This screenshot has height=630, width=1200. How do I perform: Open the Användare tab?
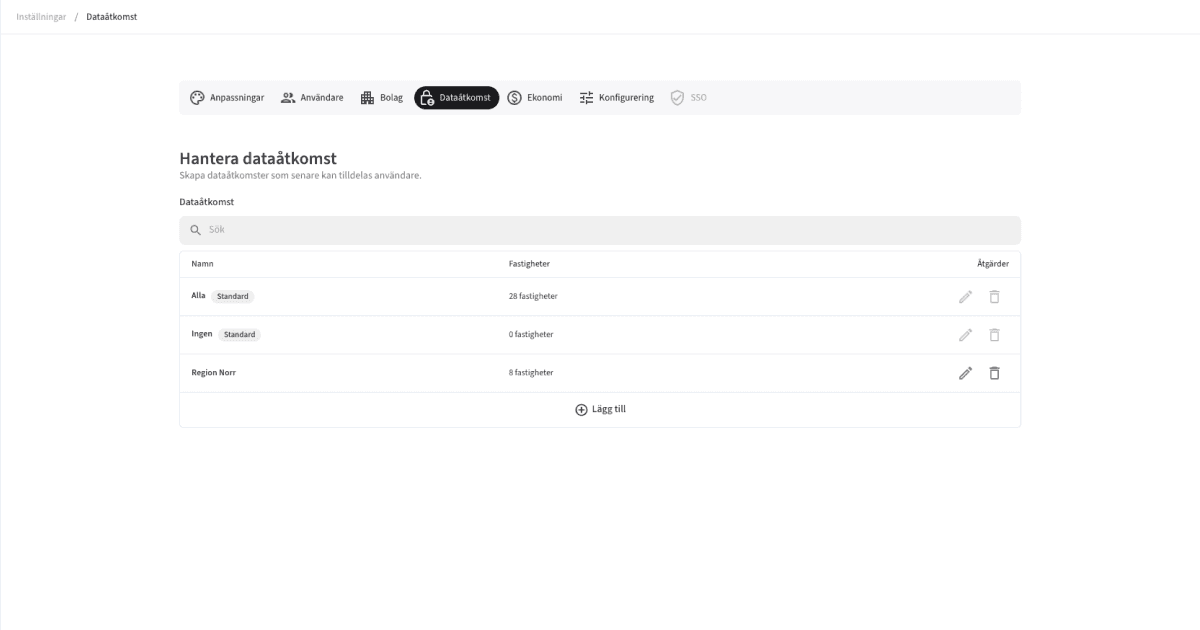(313, 97)
